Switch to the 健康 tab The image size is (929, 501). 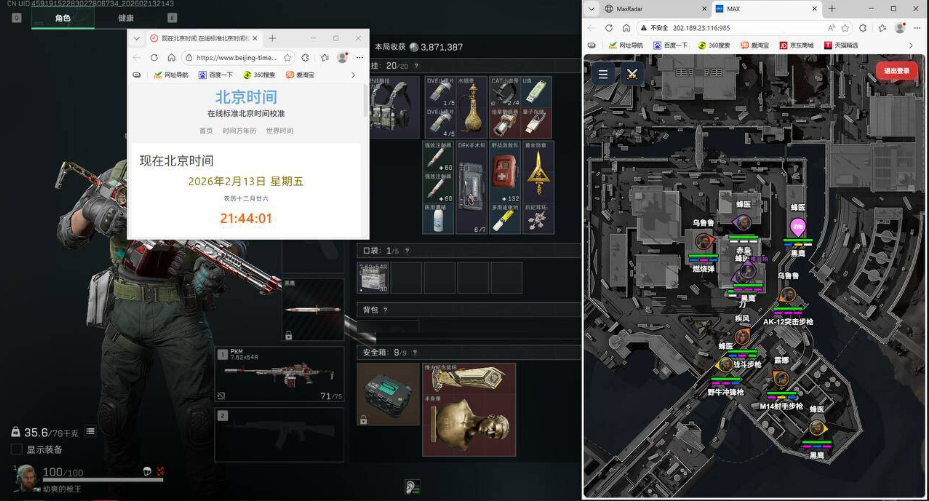click(125, 18)
